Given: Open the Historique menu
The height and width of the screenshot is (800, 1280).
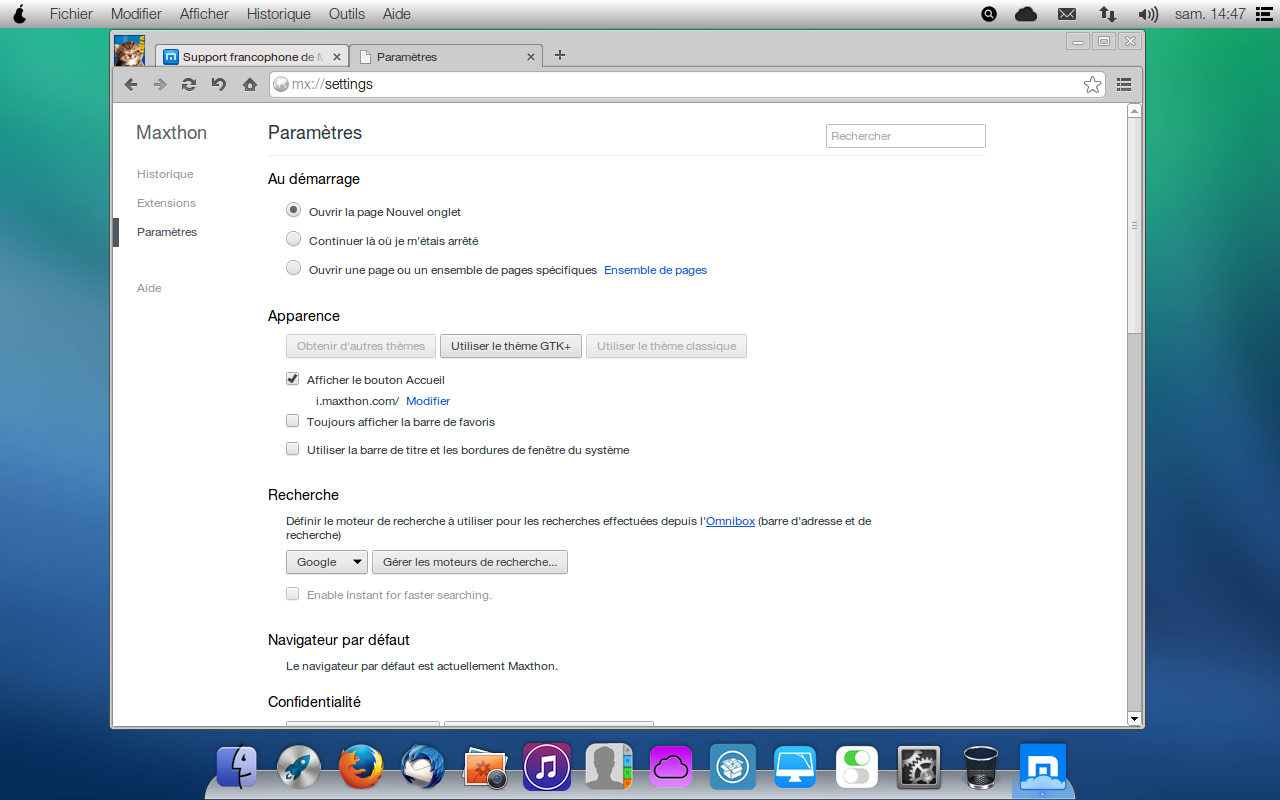Looking at the screenshot, I should click(279, 14).
